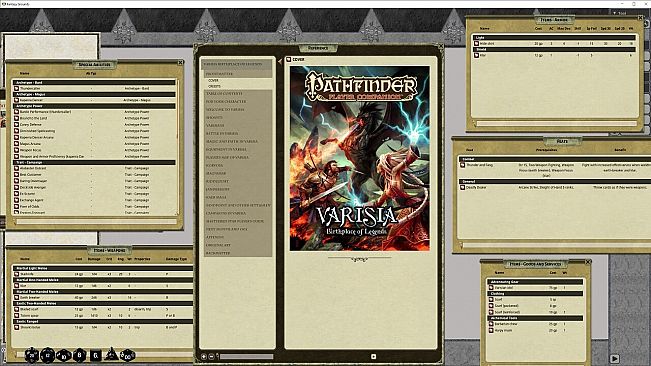651x366 pixels.
Task: Open the Totem spear weapon link icon
Action: click(x=16, y=315)
